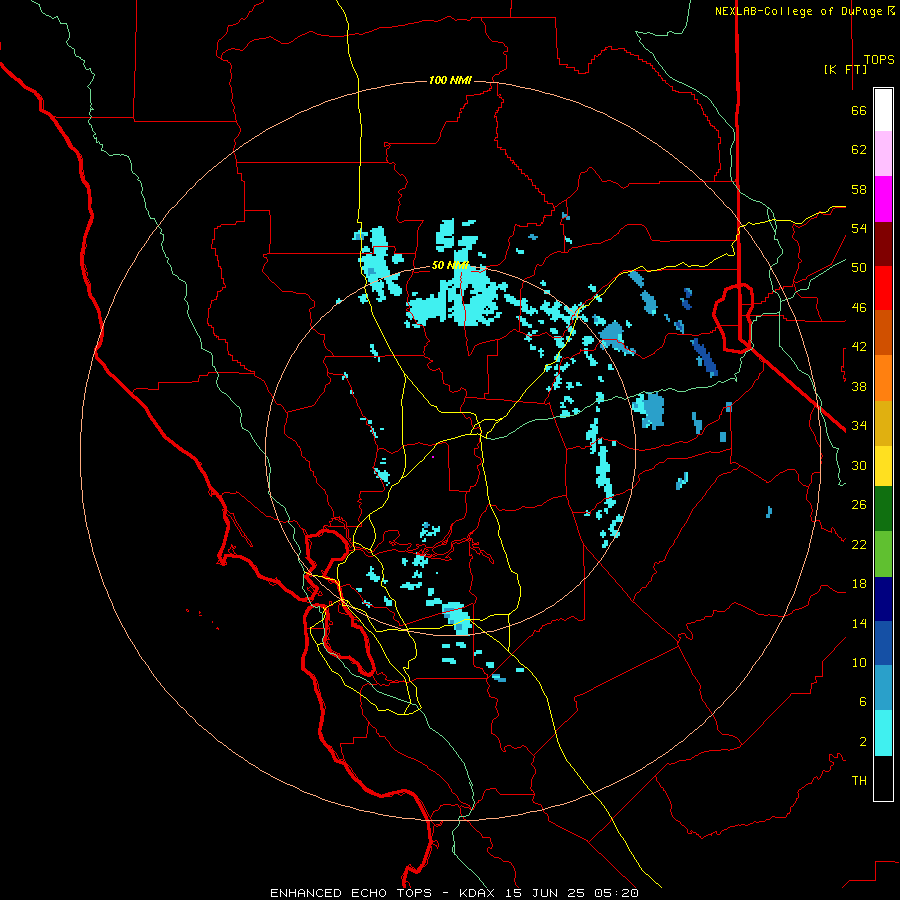Click the '6' legend value
900x900 pixels.
[862, 702]
